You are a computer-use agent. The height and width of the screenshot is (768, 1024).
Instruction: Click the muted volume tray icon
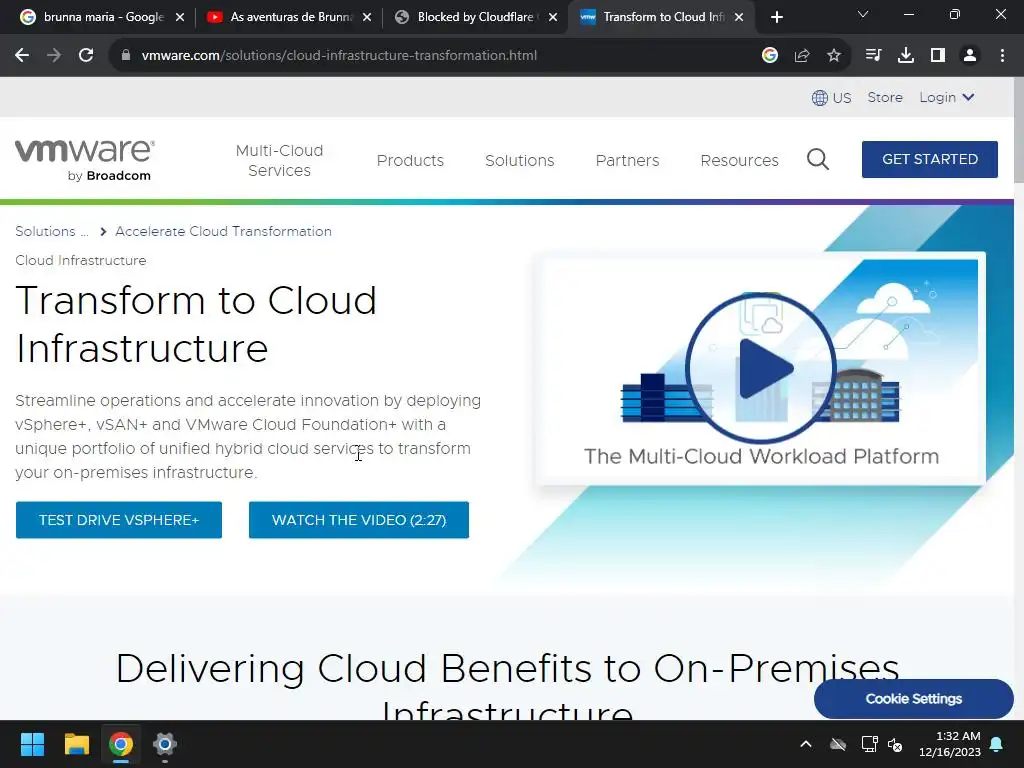click(x=895, y=744)
